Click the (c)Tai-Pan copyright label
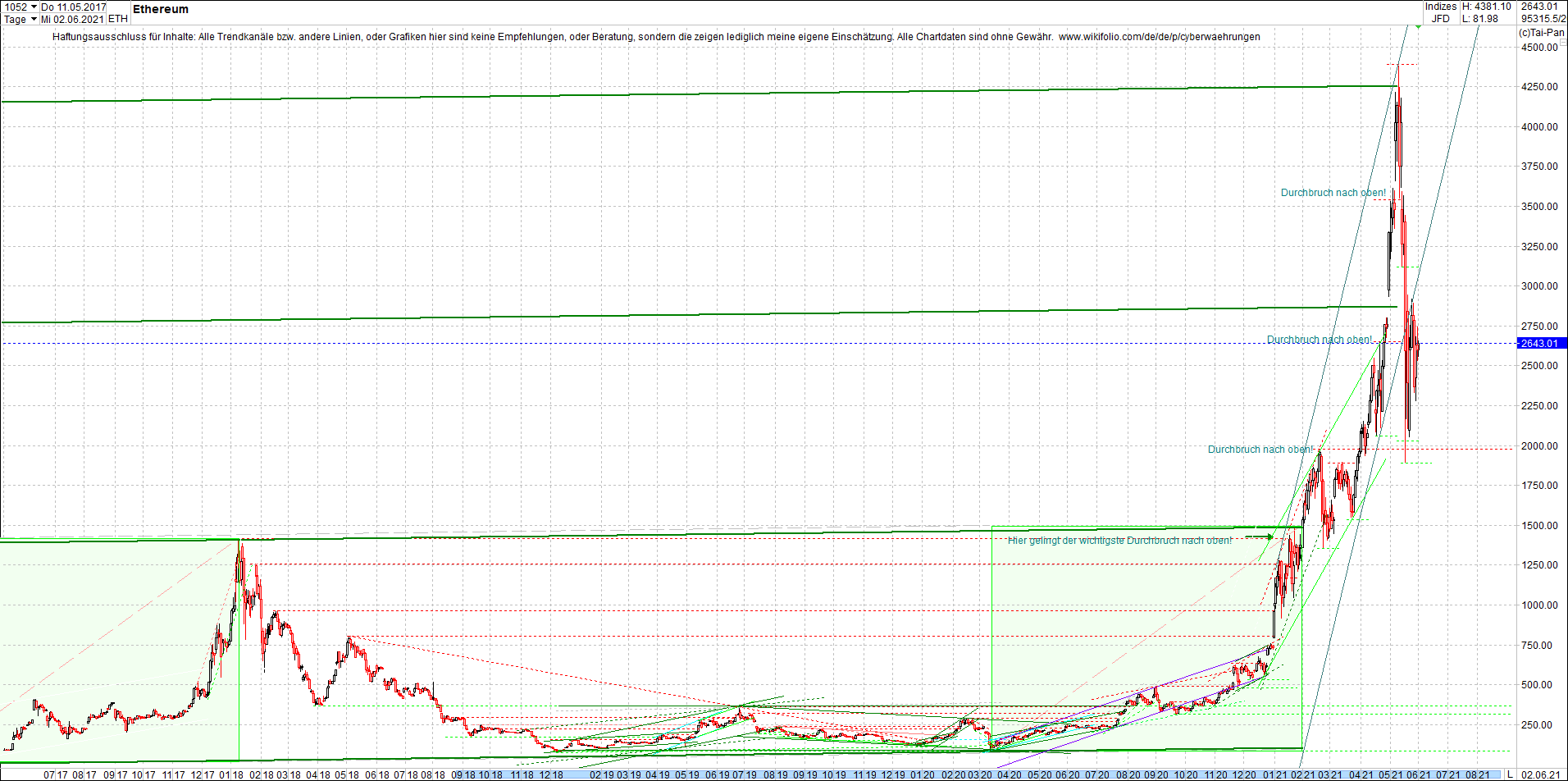 [1542, 33]
